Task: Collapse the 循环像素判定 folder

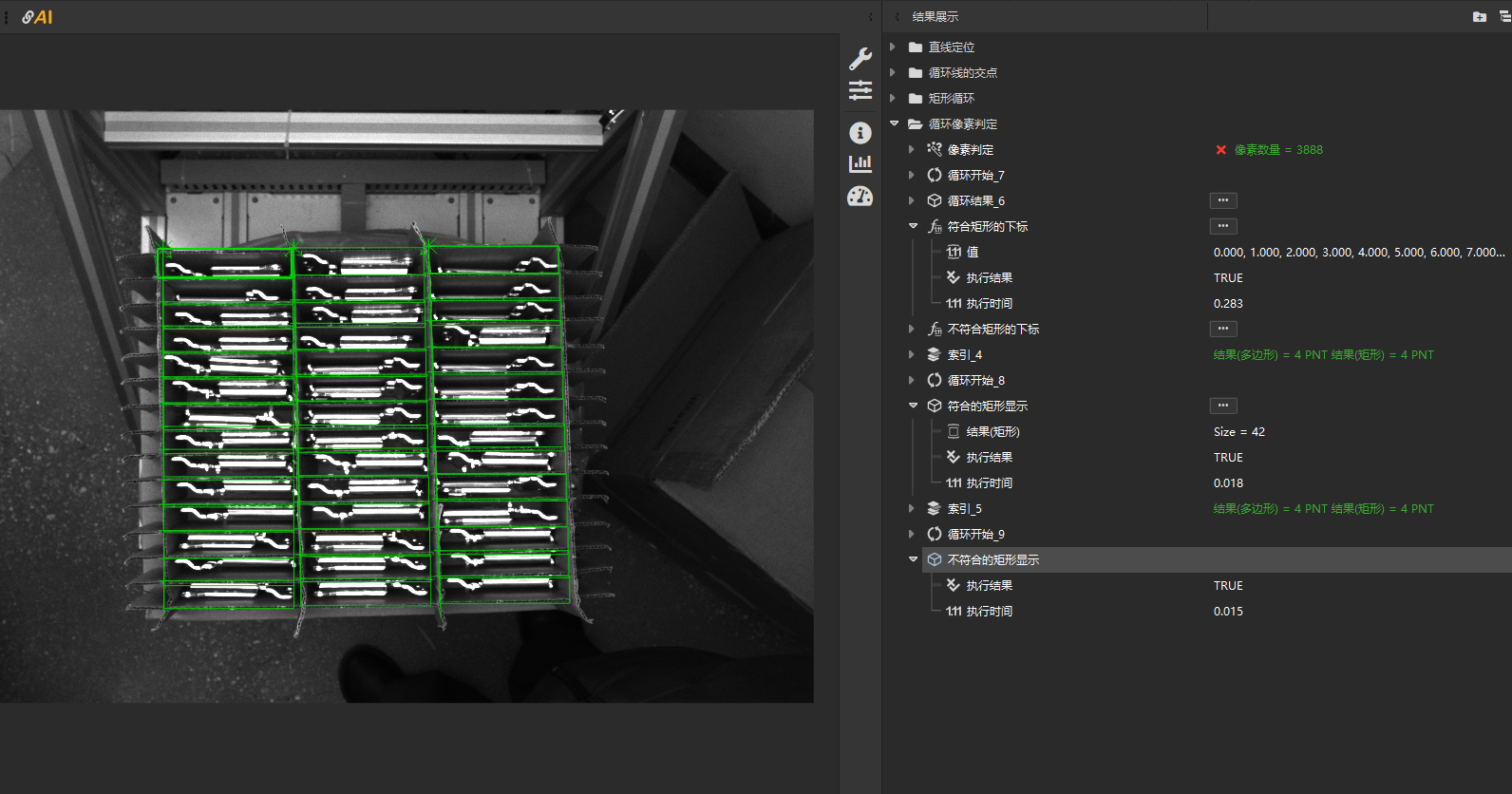Action: click(x=894, y=124)
